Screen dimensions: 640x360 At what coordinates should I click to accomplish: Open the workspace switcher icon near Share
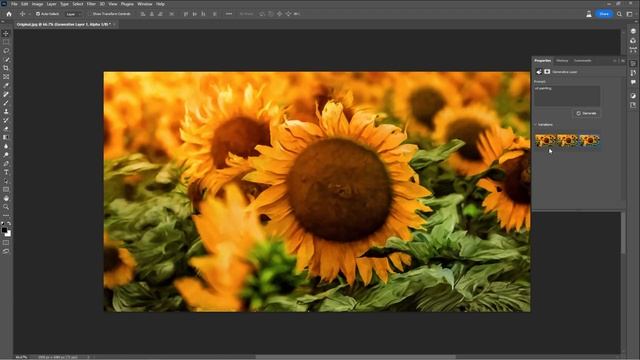(629, 14)
